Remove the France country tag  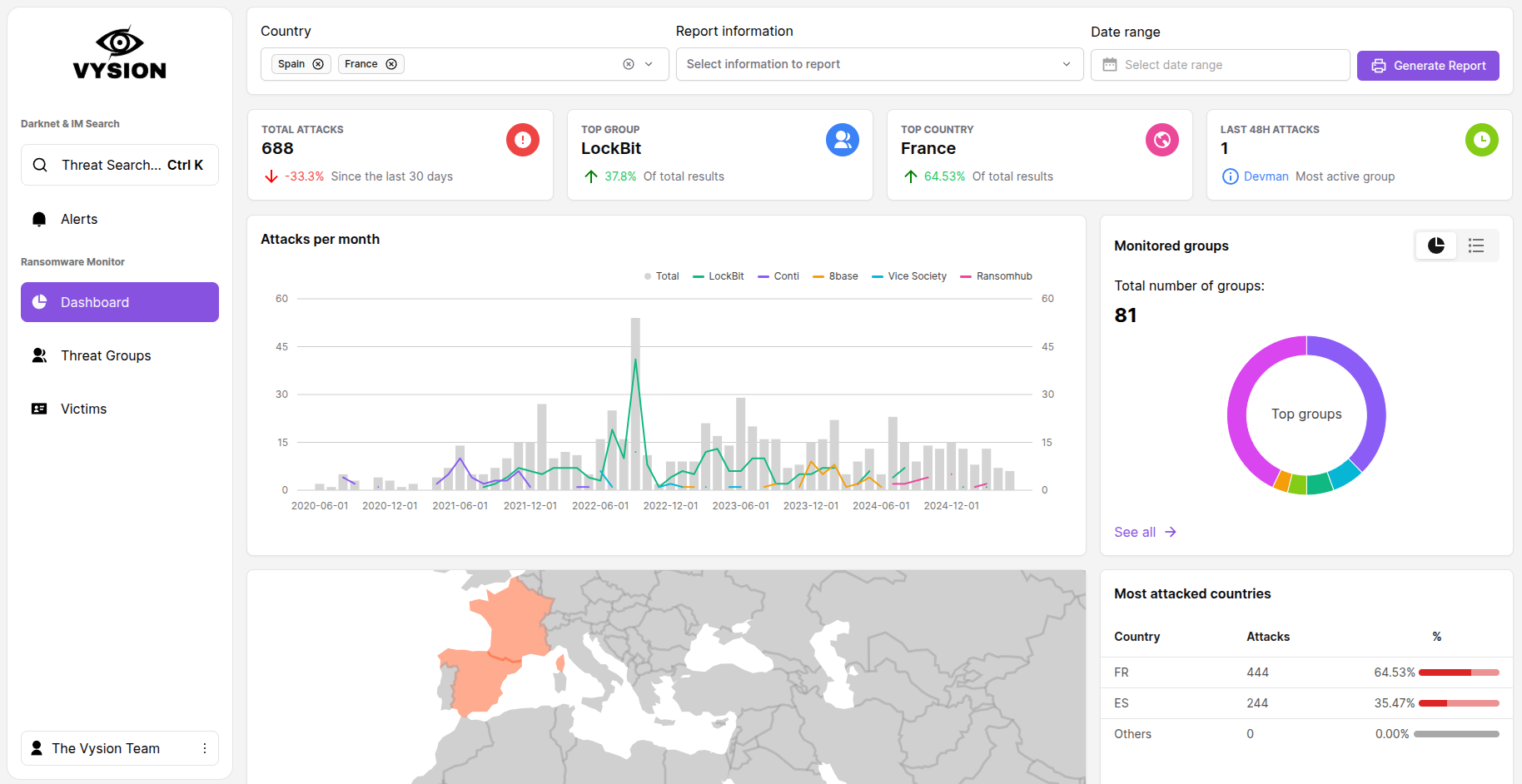391,64
